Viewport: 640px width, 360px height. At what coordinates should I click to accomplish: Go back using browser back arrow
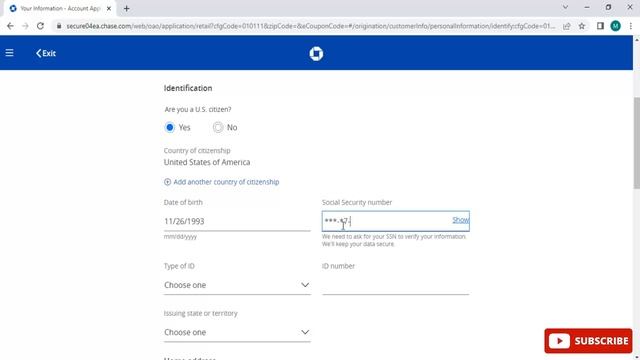point(10,26)
